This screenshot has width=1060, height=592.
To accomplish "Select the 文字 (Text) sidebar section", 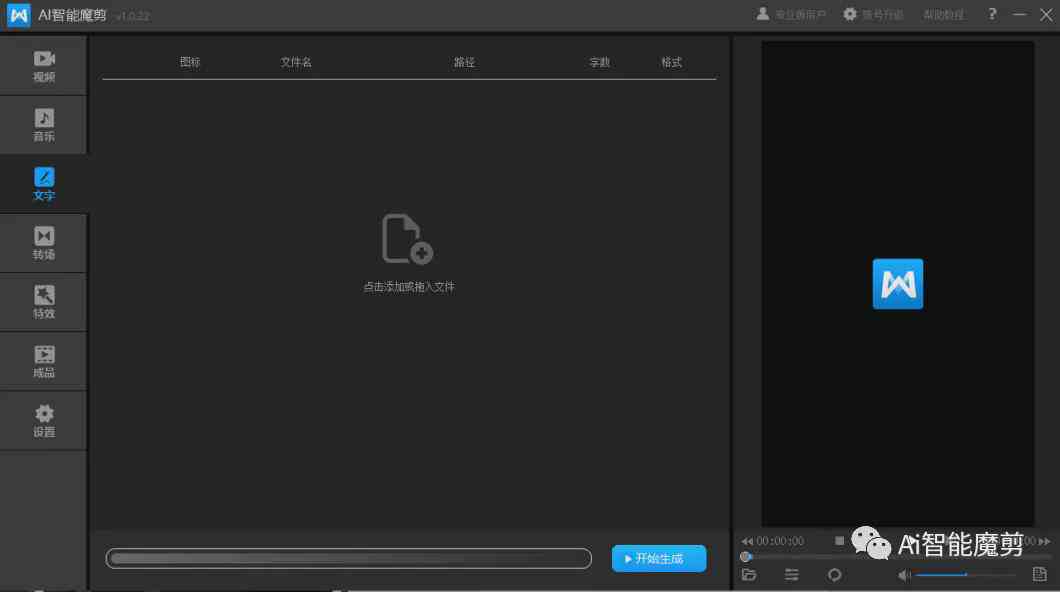I will 43,184.
